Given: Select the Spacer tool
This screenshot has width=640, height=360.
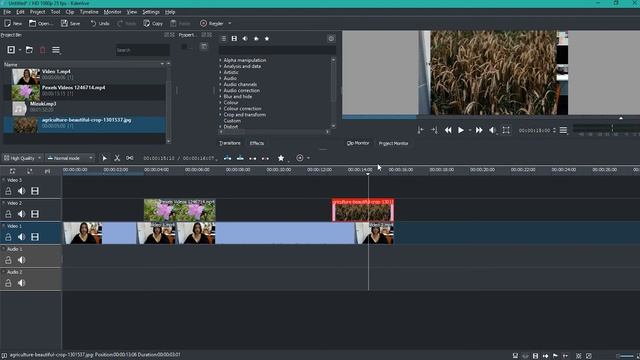Looking at the screenshot, I should coord(129,158).
